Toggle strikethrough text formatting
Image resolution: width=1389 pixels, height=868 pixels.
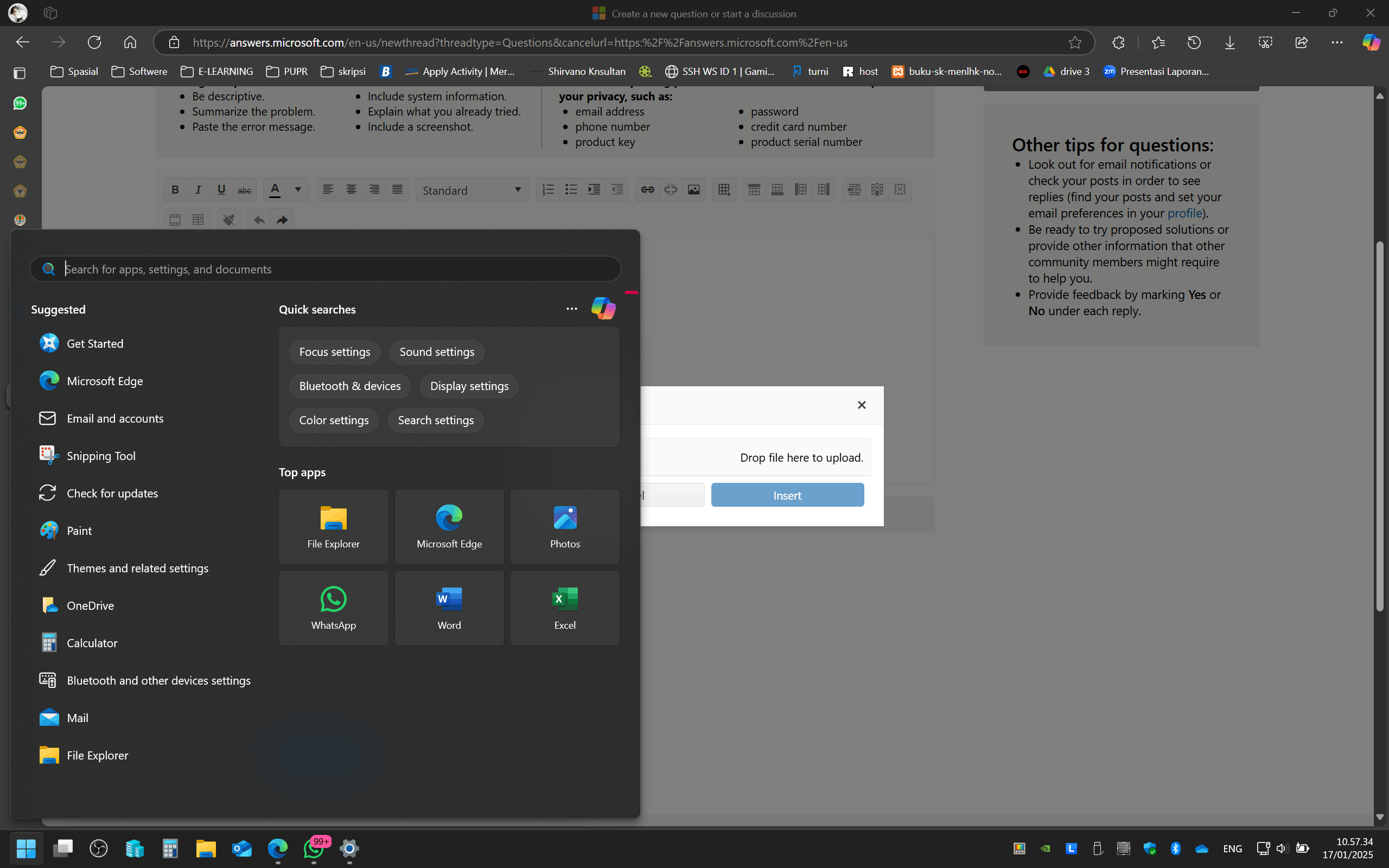point(245,190)
